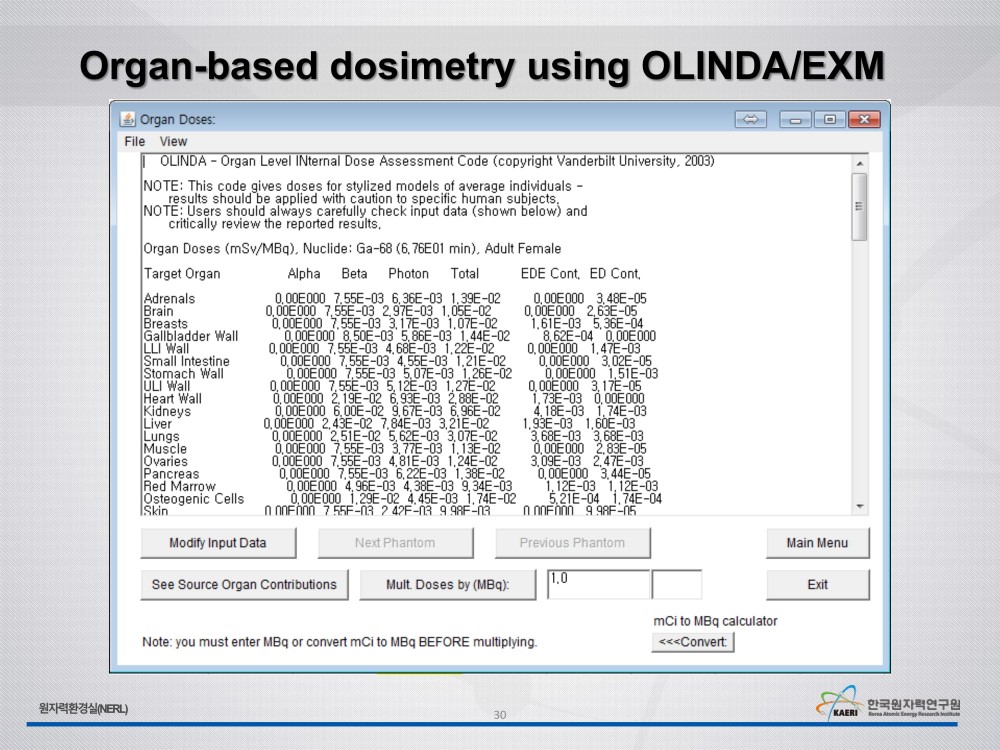The image size is (1000, 750).
Task: Click the scrollbar up arrow
Action: 860,164
